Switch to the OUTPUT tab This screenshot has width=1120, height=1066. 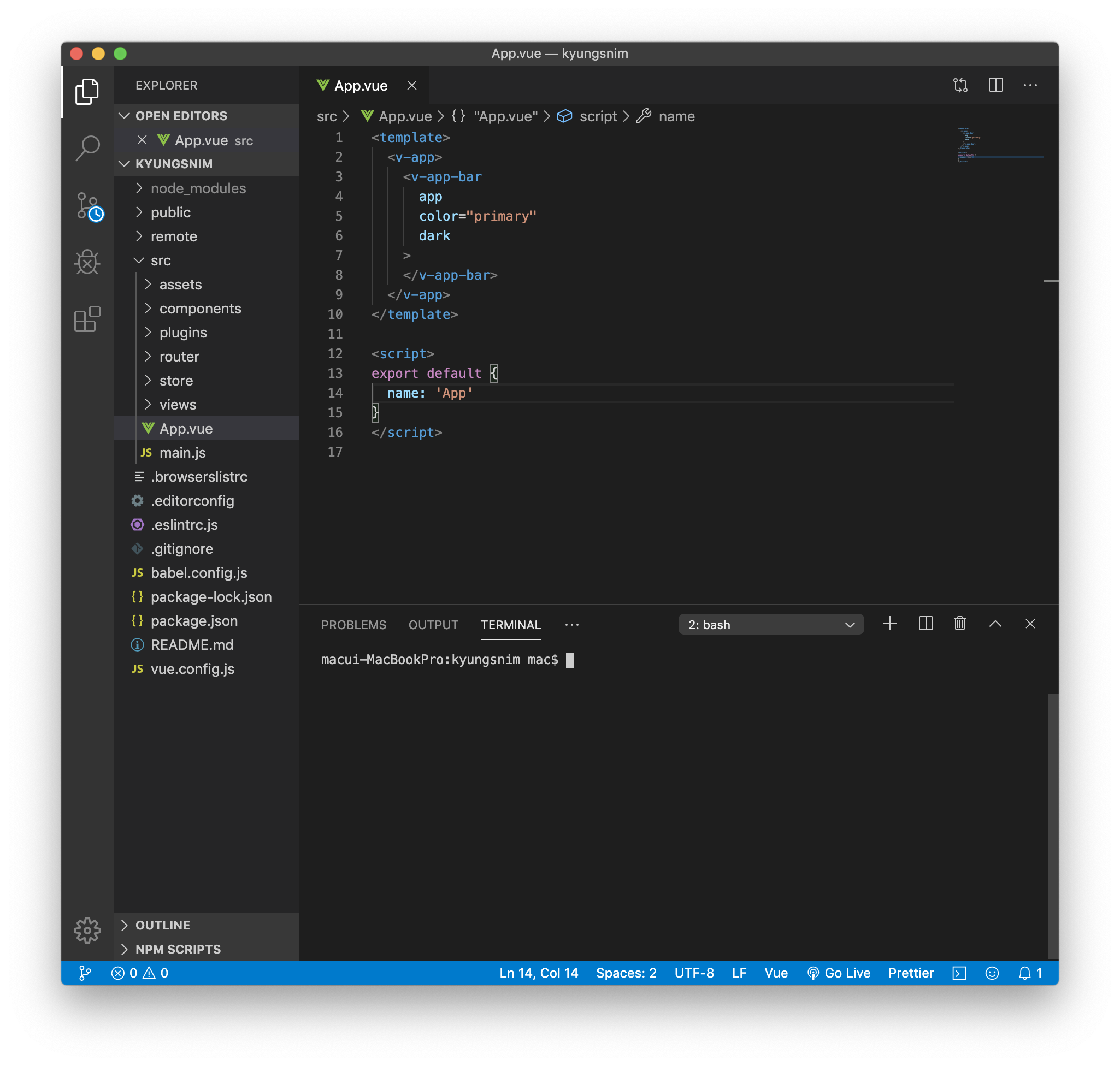pyautogui.click(x=433, y=625)
